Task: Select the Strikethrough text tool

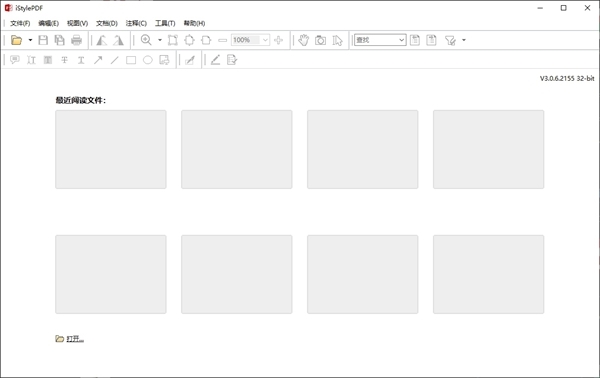Action: point(64,60)
